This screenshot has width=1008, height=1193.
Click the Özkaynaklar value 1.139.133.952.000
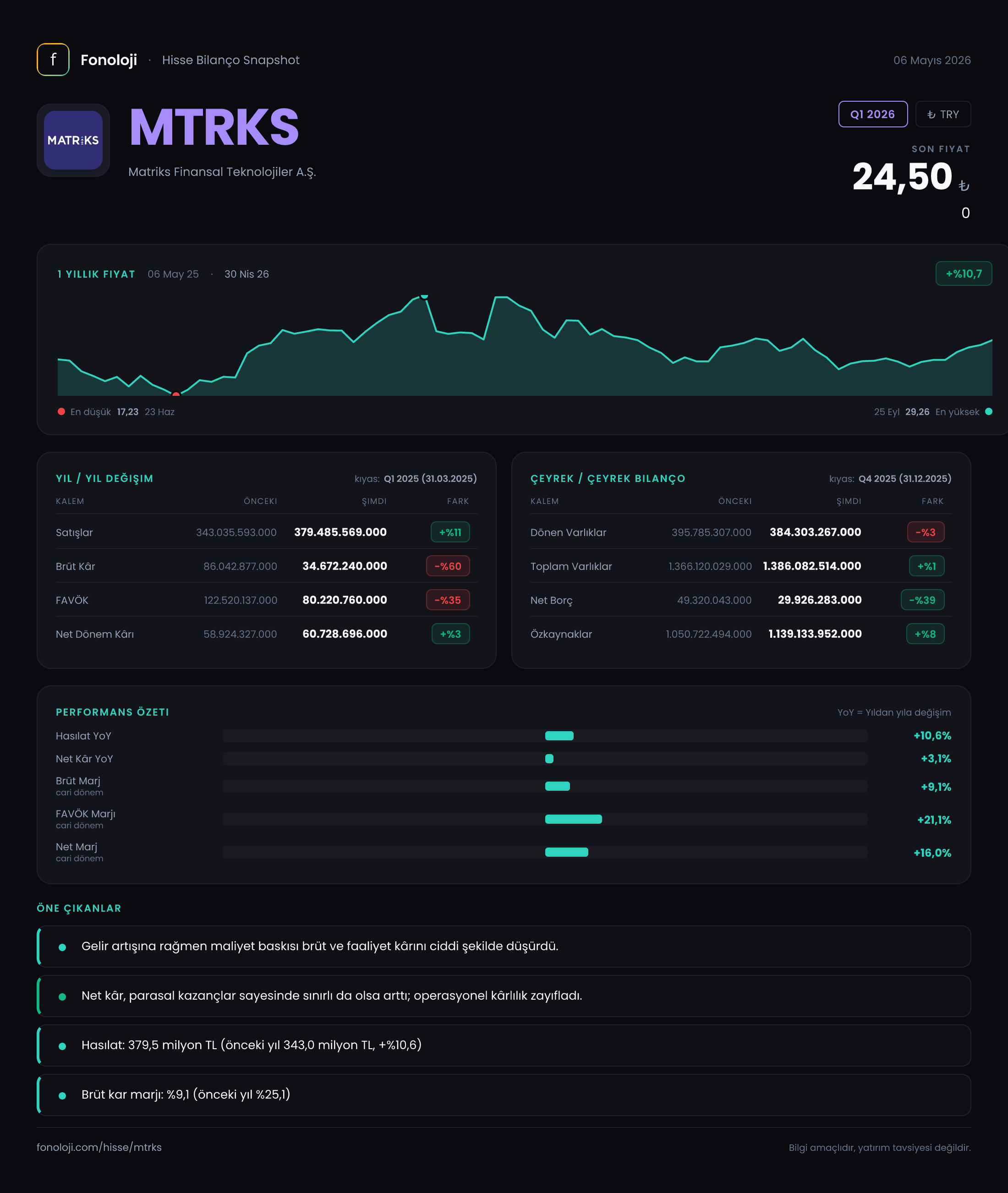pyautogui.click(x=815, y=634)
